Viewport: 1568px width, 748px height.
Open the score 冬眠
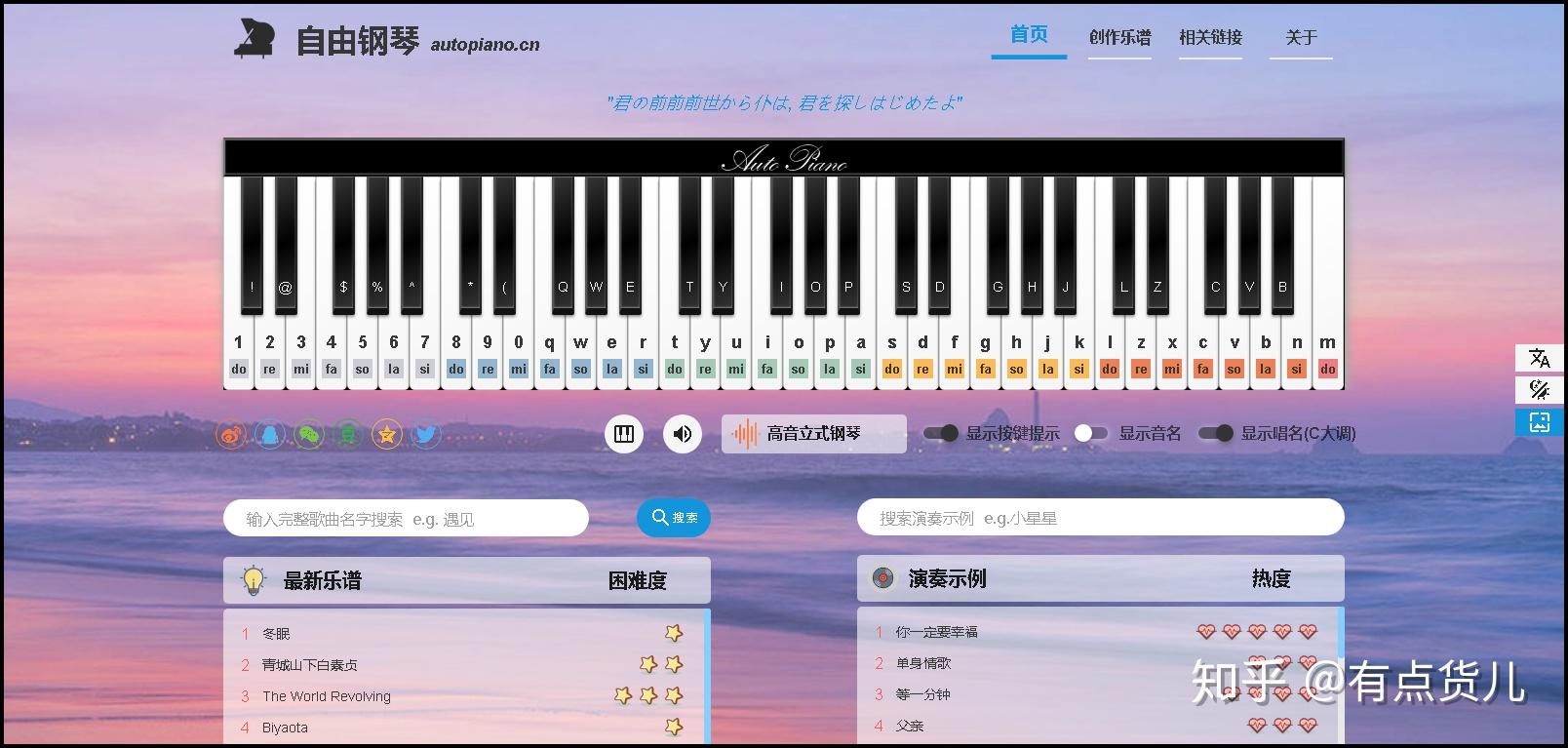click(276, 634)
